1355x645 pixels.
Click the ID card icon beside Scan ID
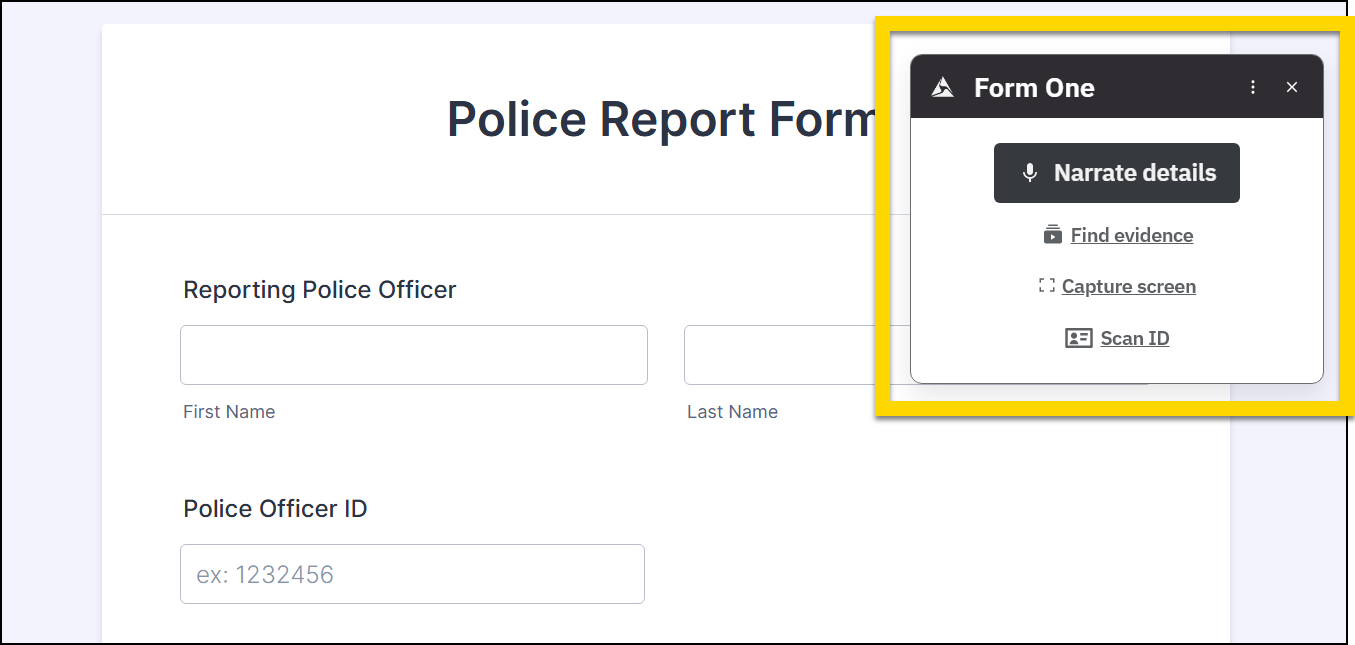tap(1078, 339)
